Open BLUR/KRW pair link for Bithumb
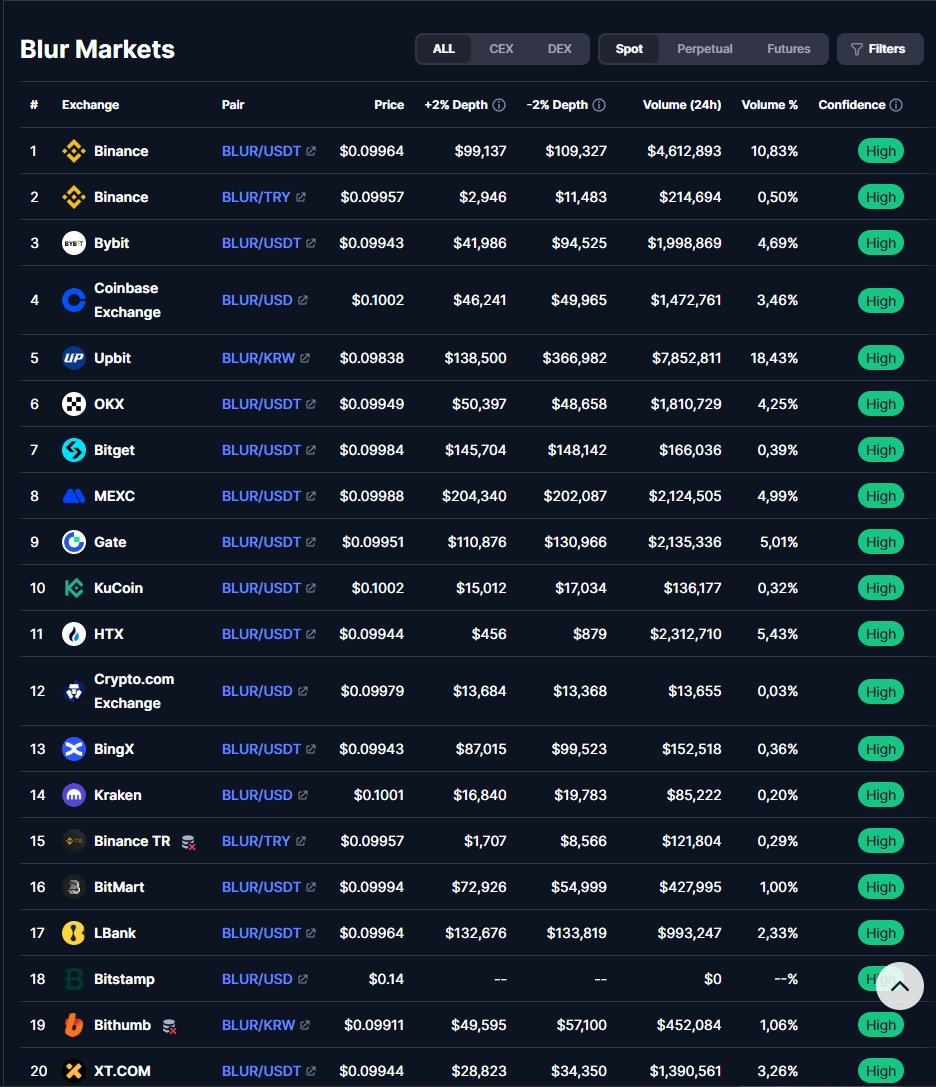The width and height of the screenshot is (936, 1087). tap(266, 1025)
